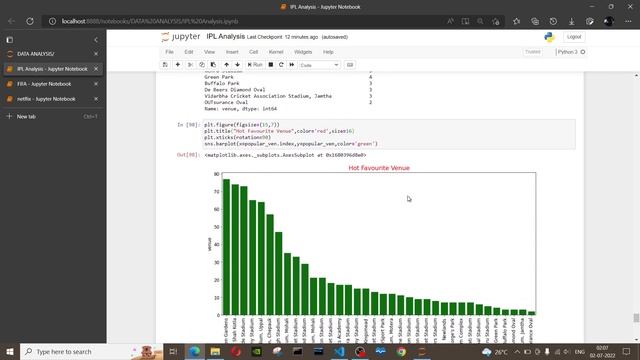The width and height of the screenshot is (640, 360).
Task: Open the notification center icon
Action: (627, 351)
